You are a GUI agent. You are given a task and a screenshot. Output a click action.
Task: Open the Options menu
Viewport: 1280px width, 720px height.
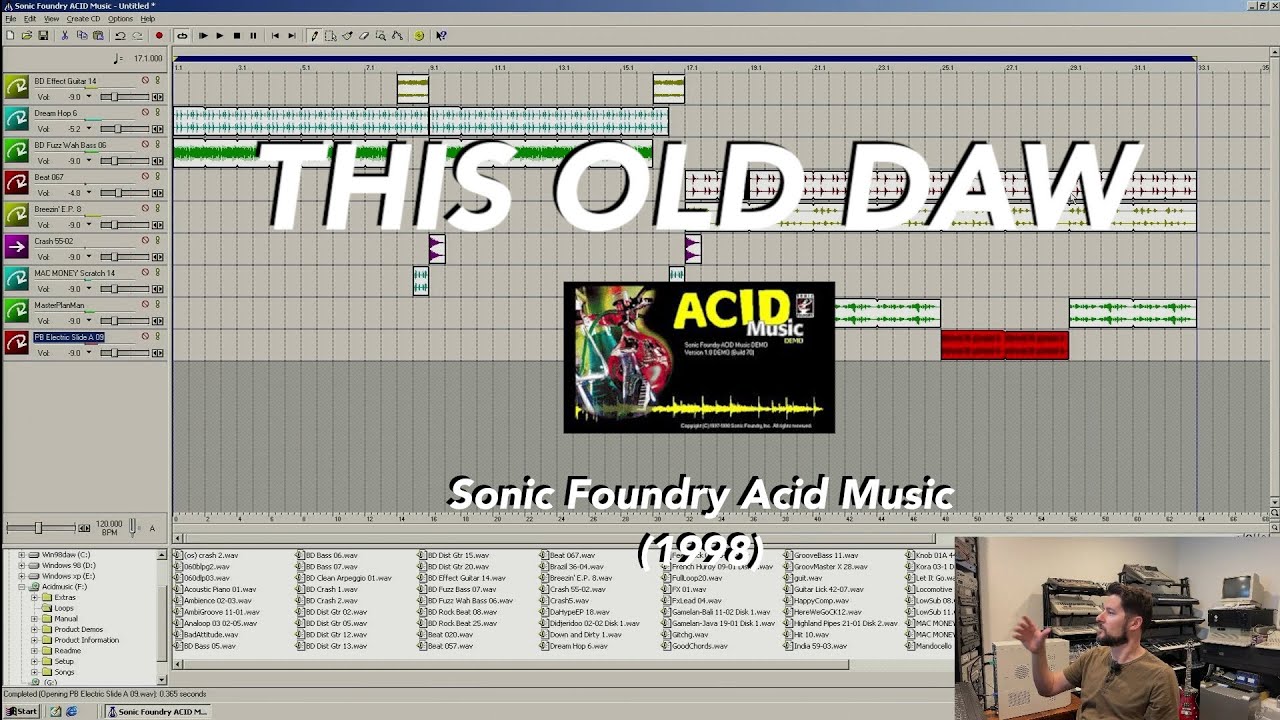click(x=120, y=19)
